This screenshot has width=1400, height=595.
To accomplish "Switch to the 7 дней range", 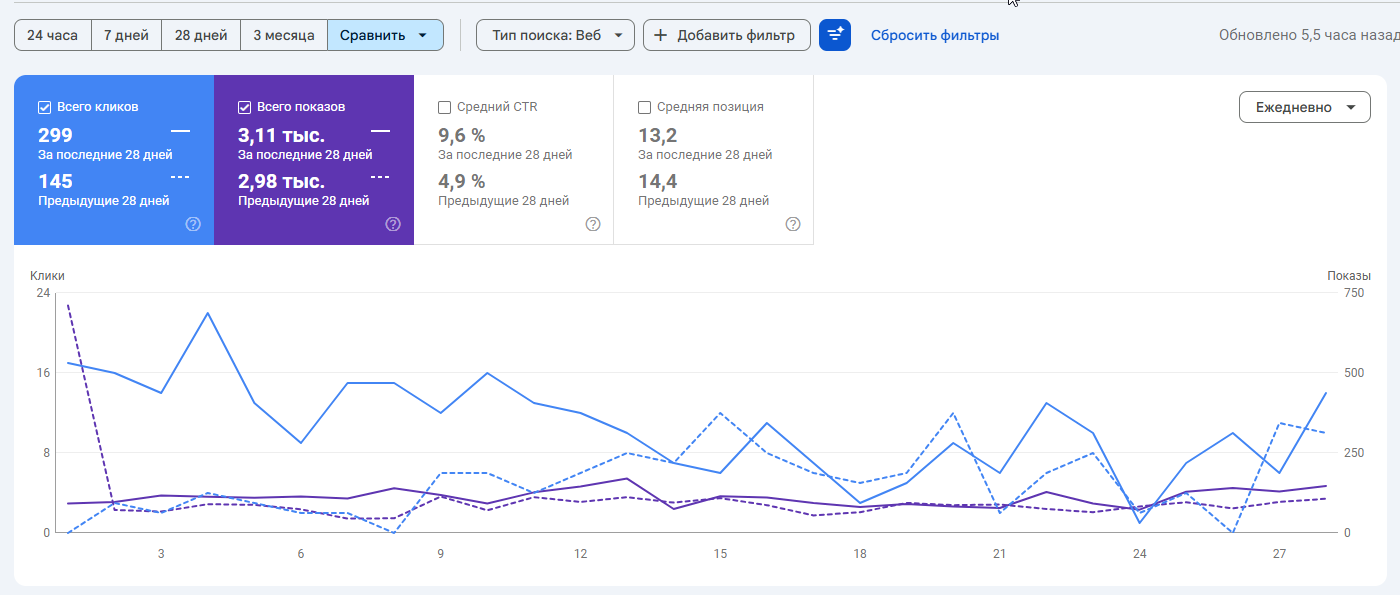I will coord(126,35).
